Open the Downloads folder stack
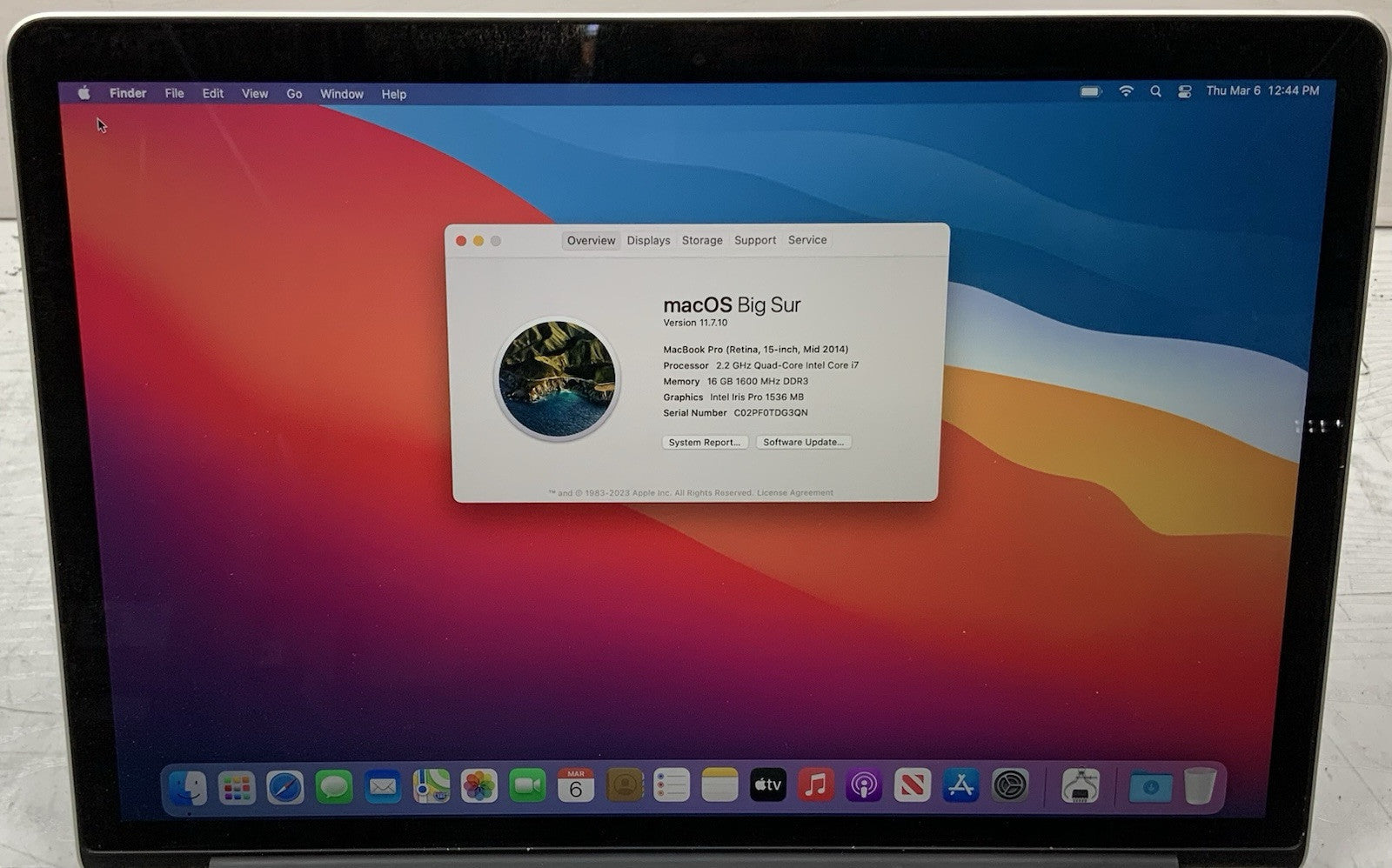This screenshot has width=1392, height=868. pos(1150,787)
